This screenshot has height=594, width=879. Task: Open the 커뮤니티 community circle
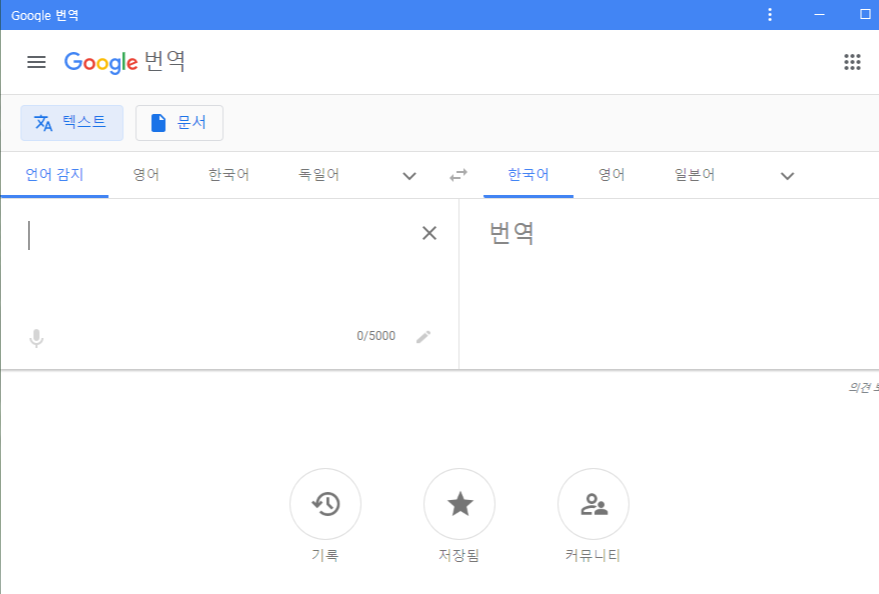pos(593,504)
